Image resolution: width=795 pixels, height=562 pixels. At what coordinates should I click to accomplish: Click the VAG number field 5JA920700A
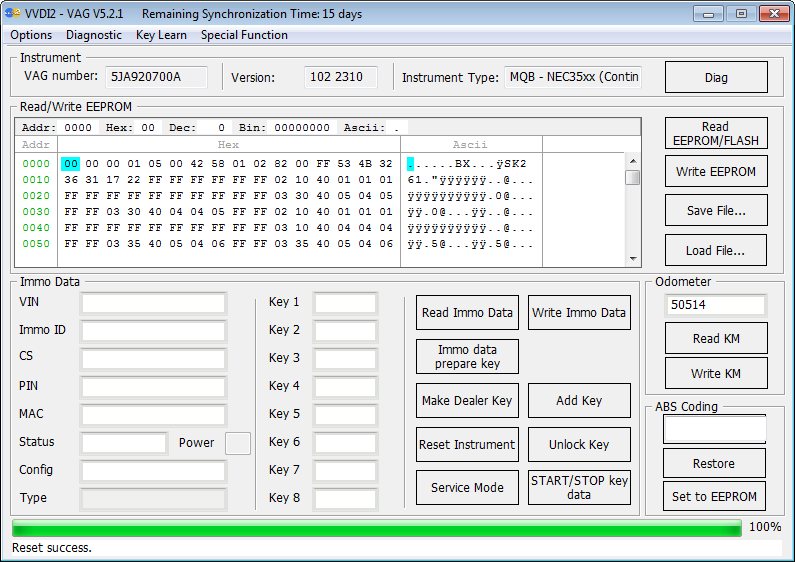tap(156, 77)
